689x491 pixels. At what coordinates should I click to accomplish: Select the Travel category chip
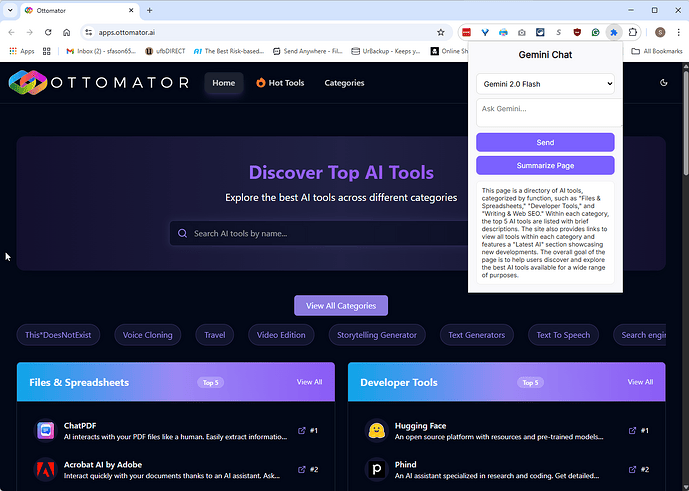(214, 335)
